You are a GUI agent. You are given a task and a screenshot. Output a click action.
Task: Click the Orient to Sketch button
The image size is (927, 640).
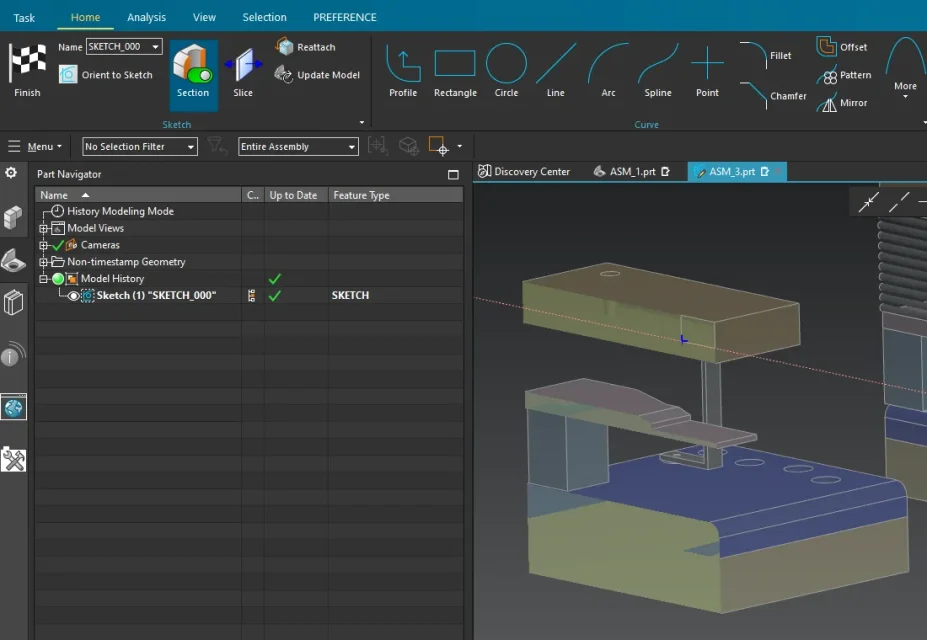(x=106, y=75)
